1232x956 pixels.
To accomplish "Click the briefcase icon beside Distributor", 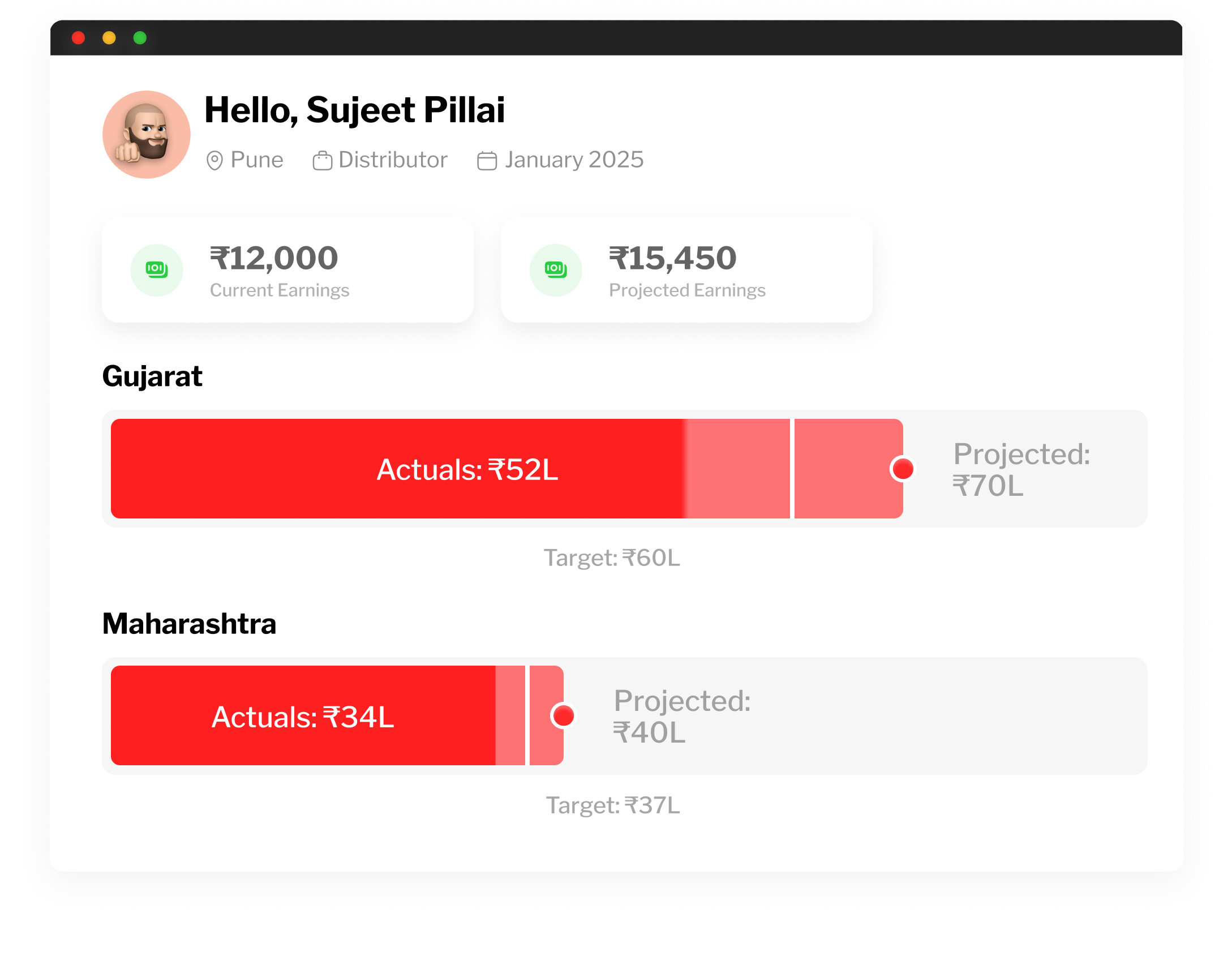I will click(323, 161).
